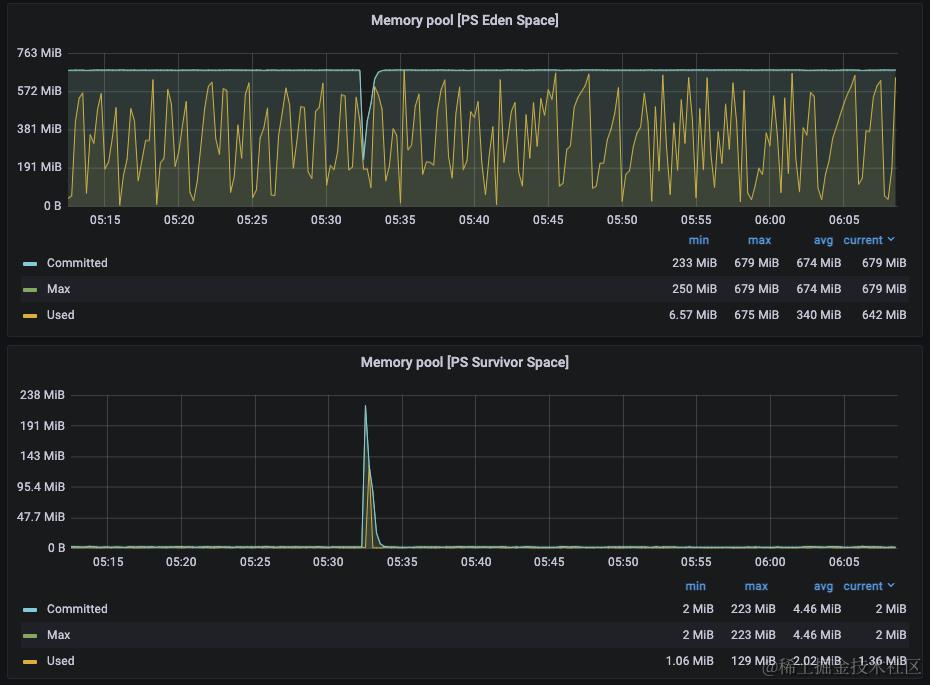
Task: Click Eden Space Used avg value 340 MiB
Action: [x=818, y=315]
